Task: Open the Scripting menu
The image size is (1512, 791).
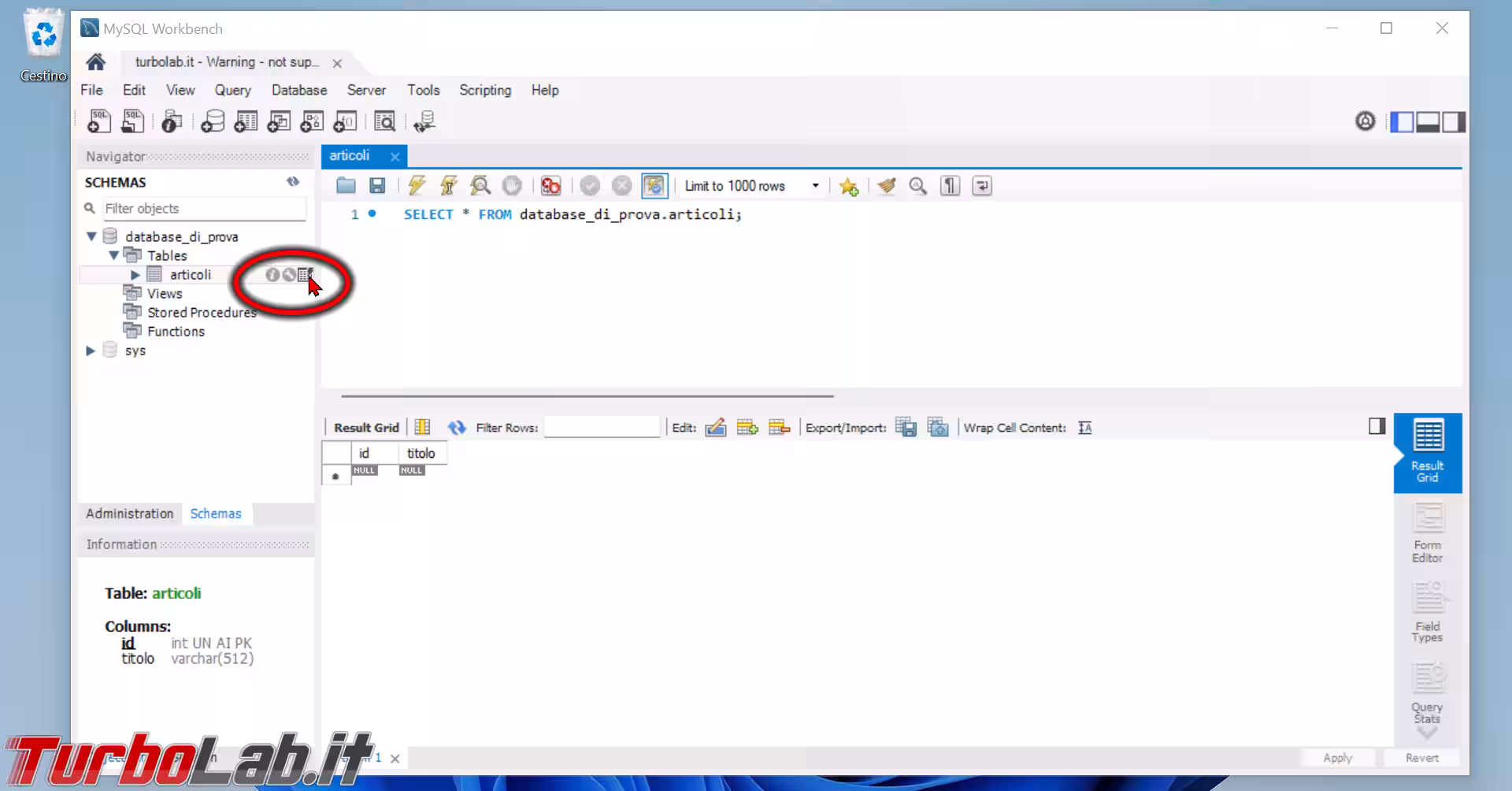Action: pyautogui.click(x=485, y=91)
